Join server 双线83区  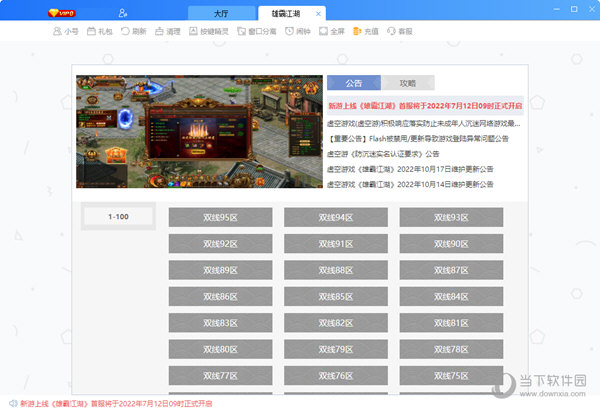tap(220, 323)
